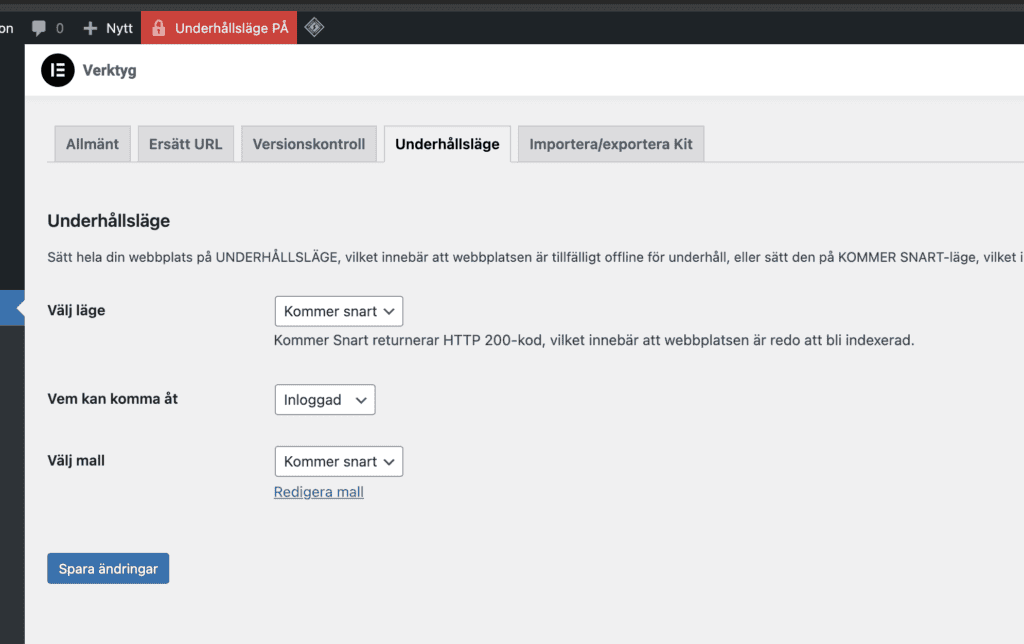Click the Verktyg page title

(110, 70)
